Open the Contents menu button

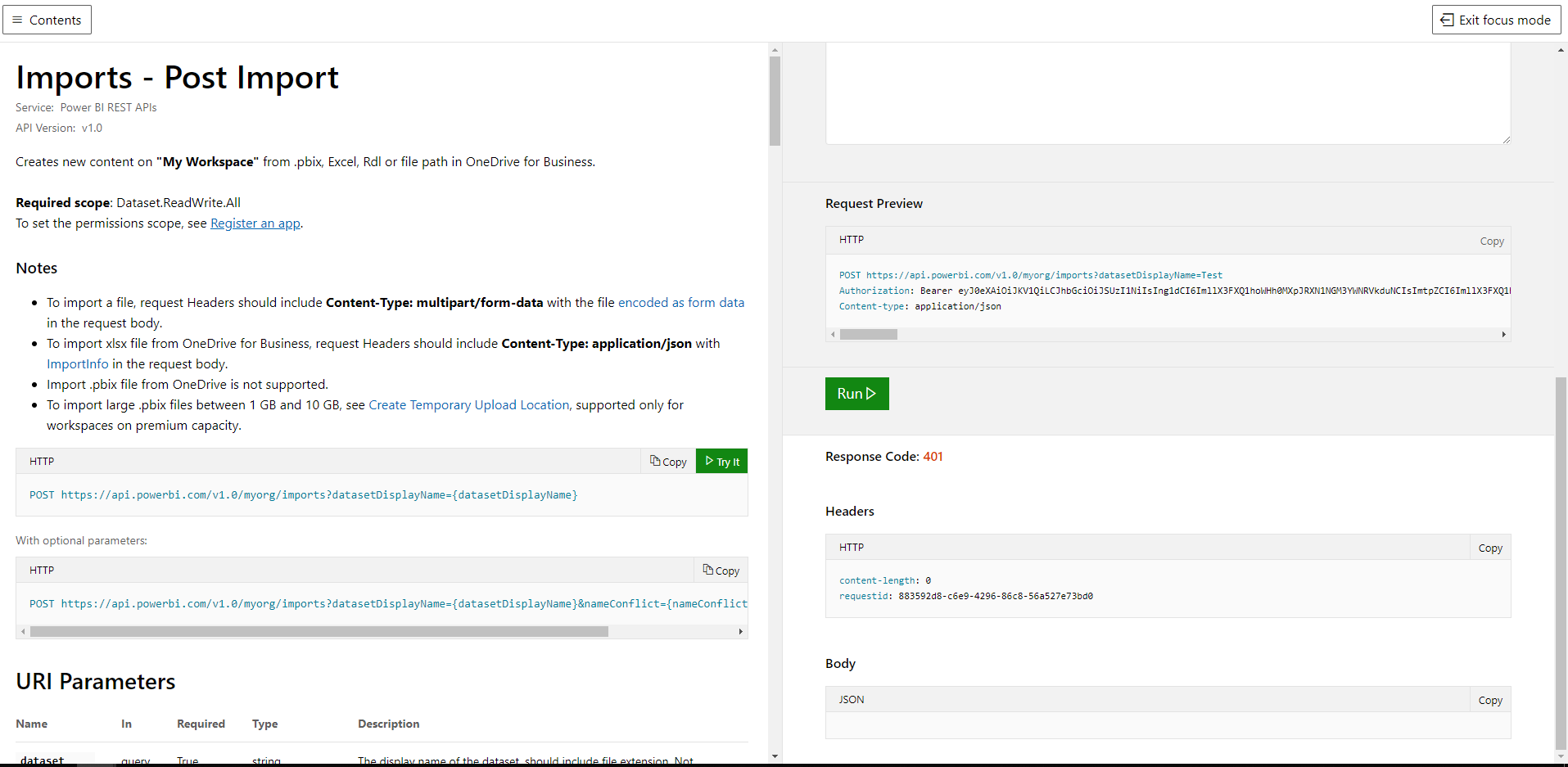47,20
